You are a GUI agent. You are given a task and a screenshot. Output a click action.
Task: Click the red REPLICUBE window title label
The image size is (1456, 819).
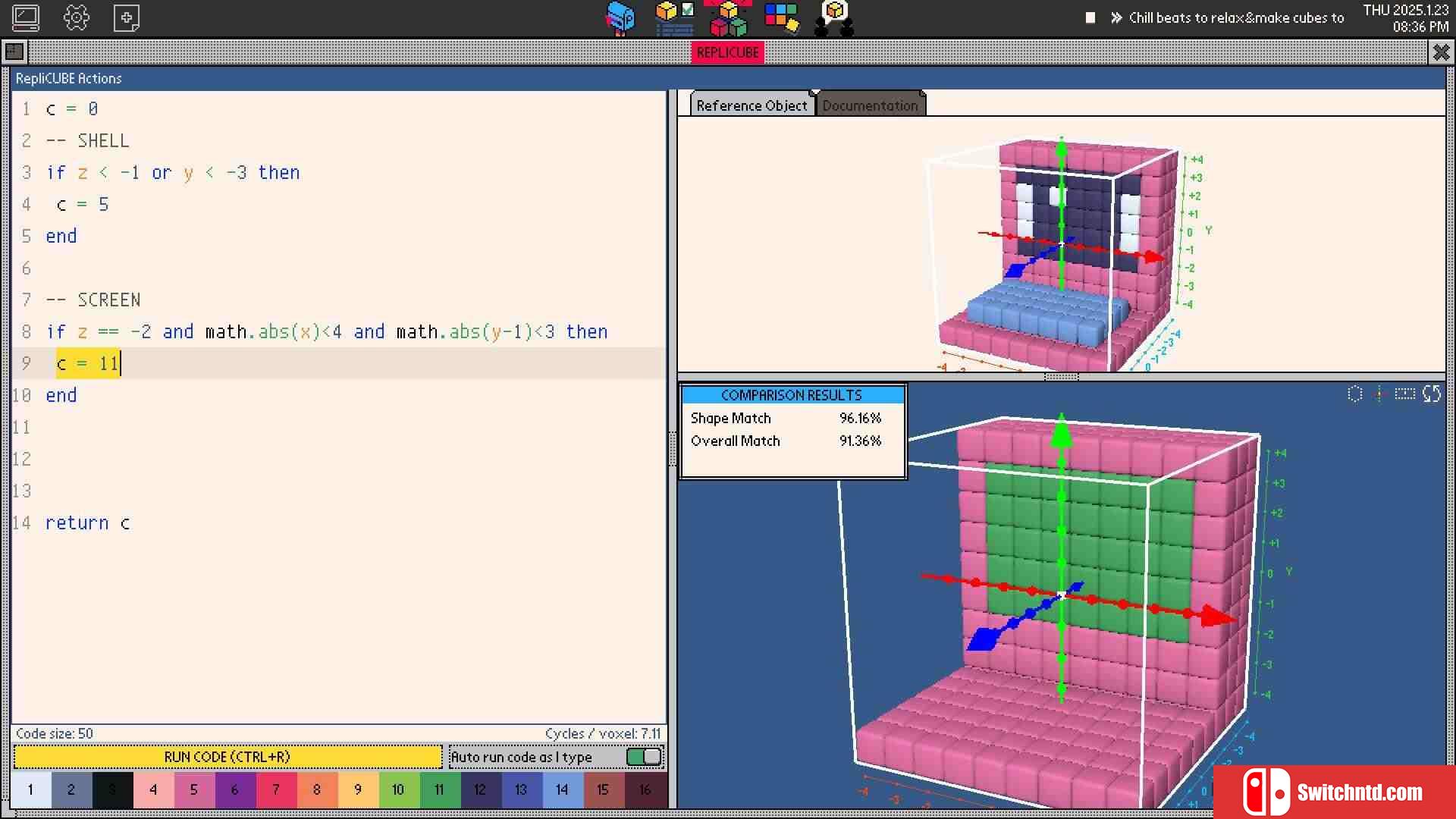click(x=727, y=52)
